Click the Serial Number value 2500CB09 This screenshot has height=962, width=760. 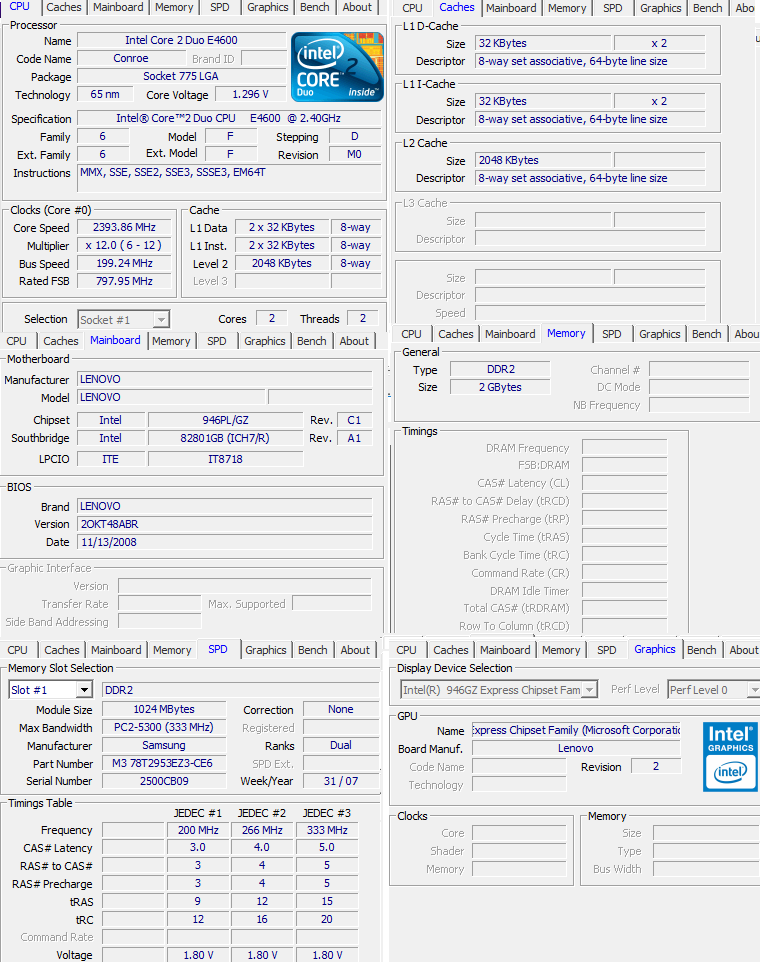(164, 781)
